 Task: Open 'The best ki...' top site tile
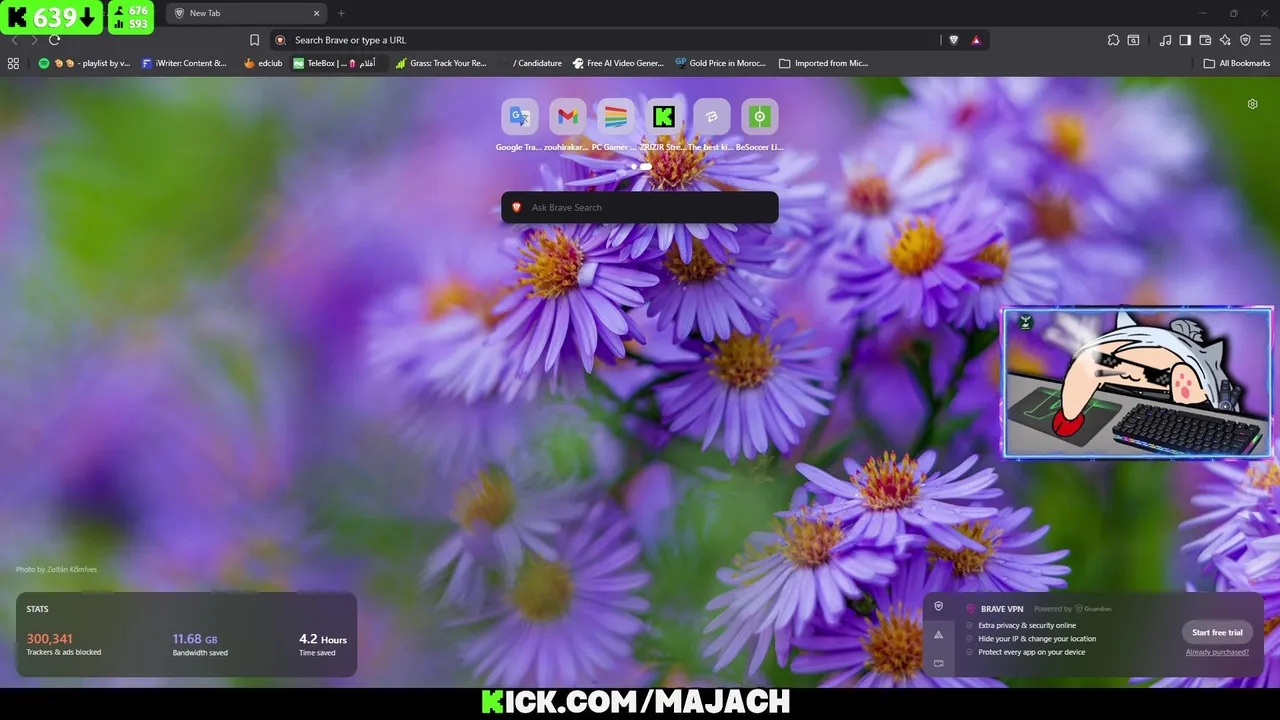711,117
